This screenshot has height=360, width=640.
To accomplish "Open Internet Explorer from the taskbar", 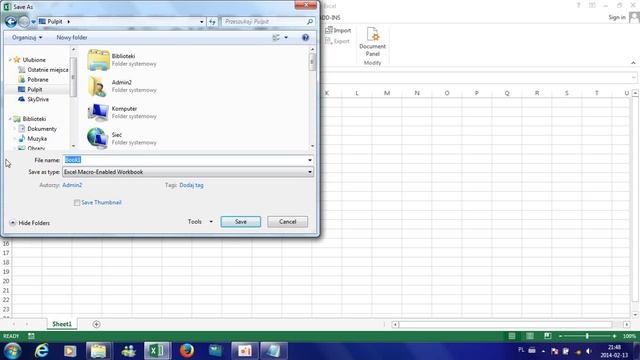I will 41,351.
